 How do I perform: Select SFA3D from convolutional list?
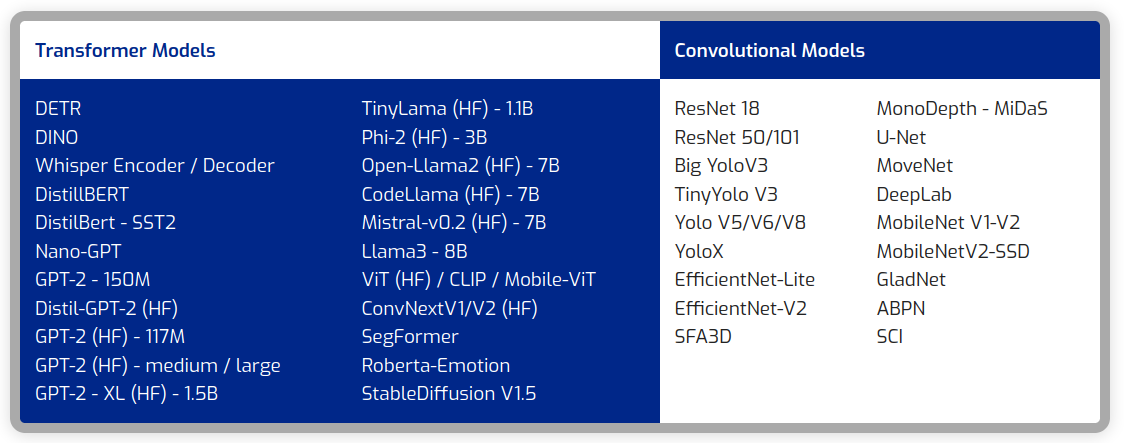703,337
